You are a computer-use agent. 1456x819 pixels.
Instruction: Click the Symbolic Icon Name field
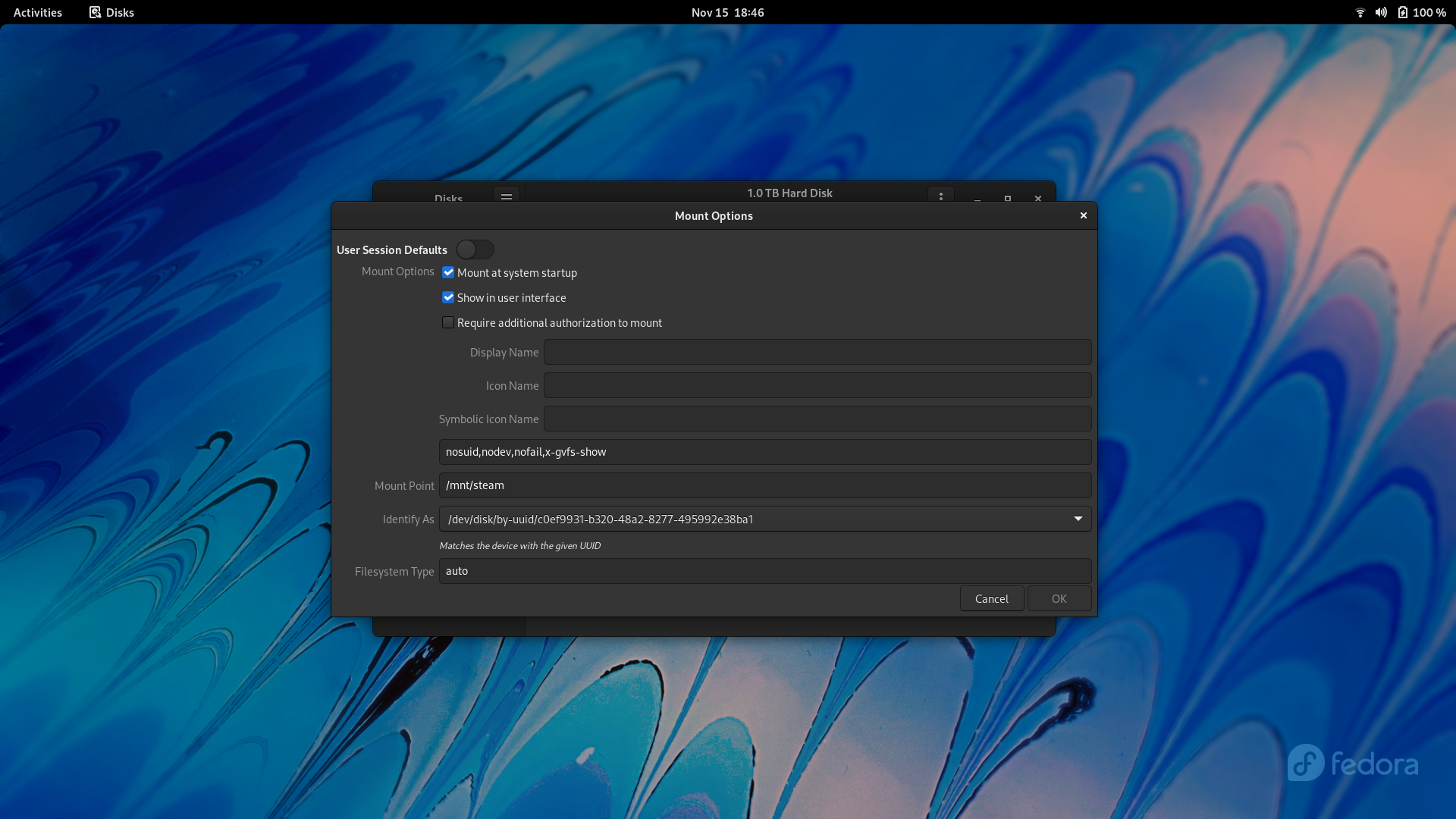click(x=817, y=419)
